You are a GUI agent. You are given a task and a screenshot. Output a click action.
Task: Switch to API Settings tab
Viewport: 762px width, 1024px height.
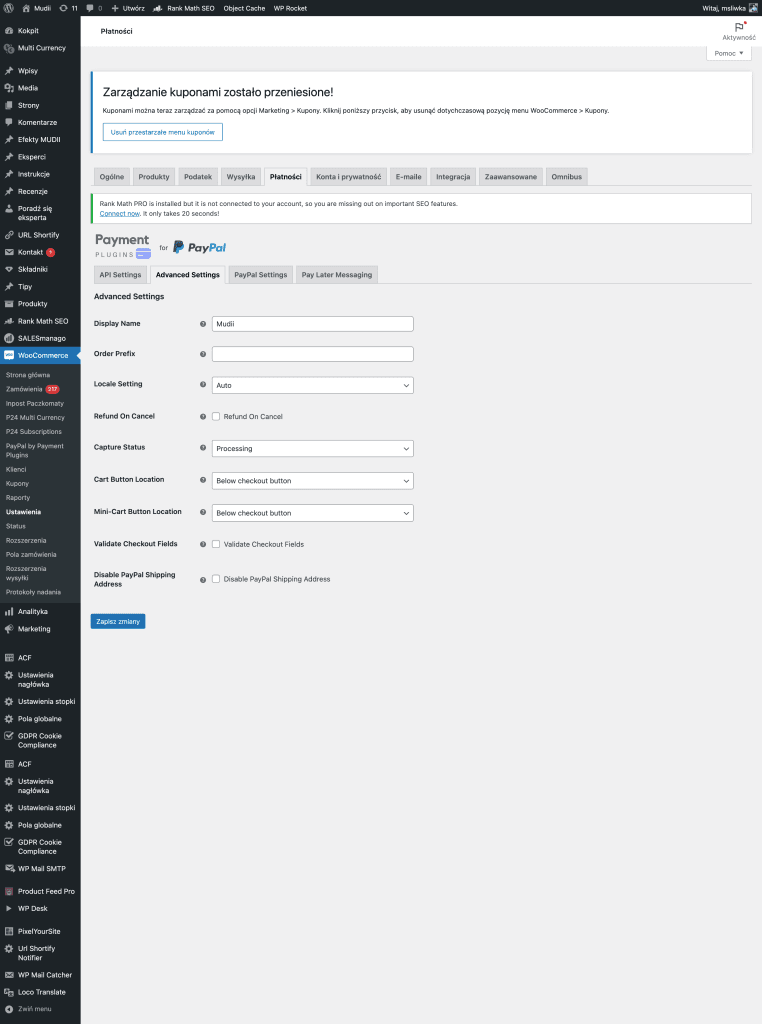(120, 275)
